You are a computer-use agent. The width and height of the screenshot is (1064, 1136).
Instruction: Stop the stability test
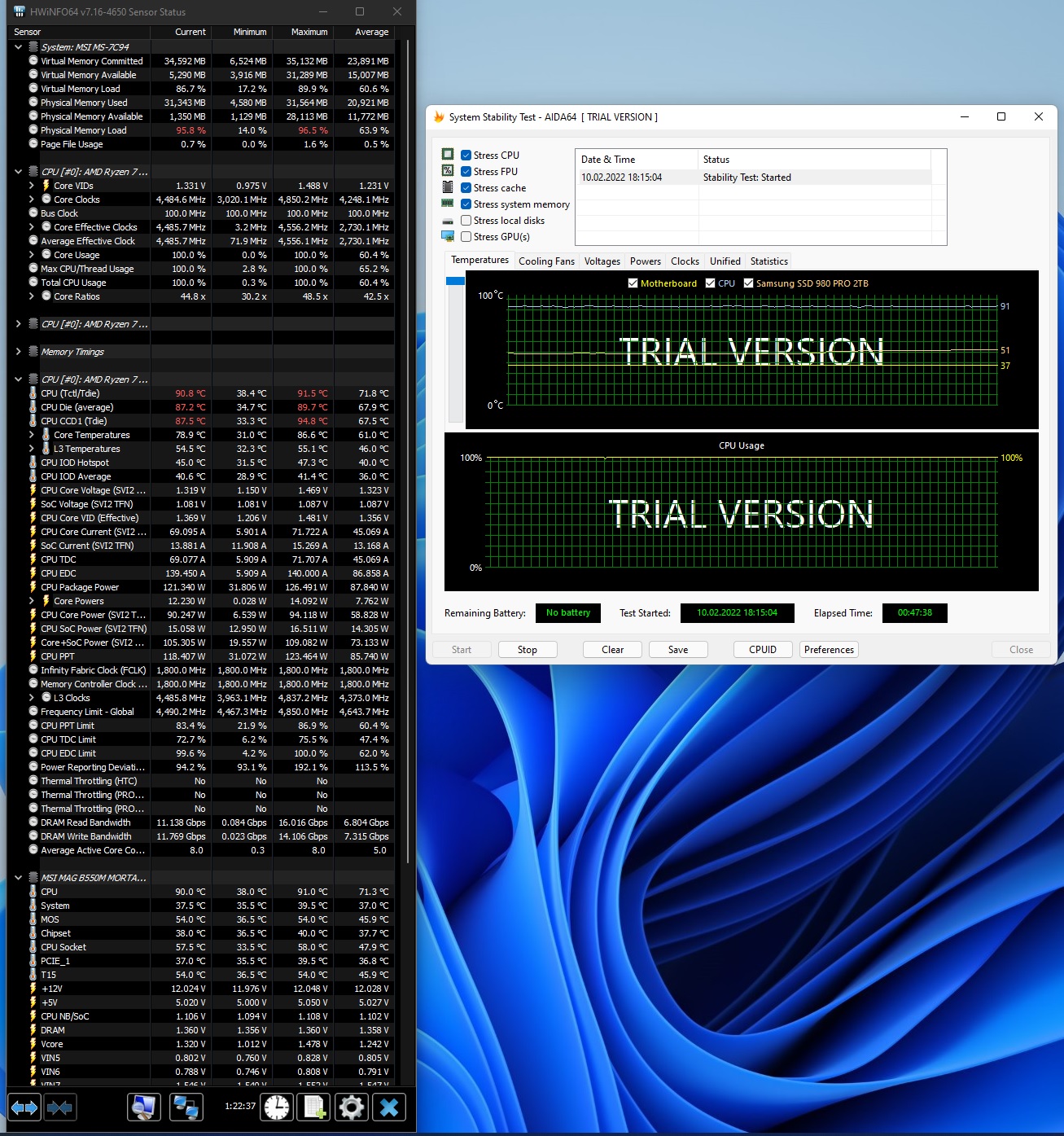pos(528,650)
